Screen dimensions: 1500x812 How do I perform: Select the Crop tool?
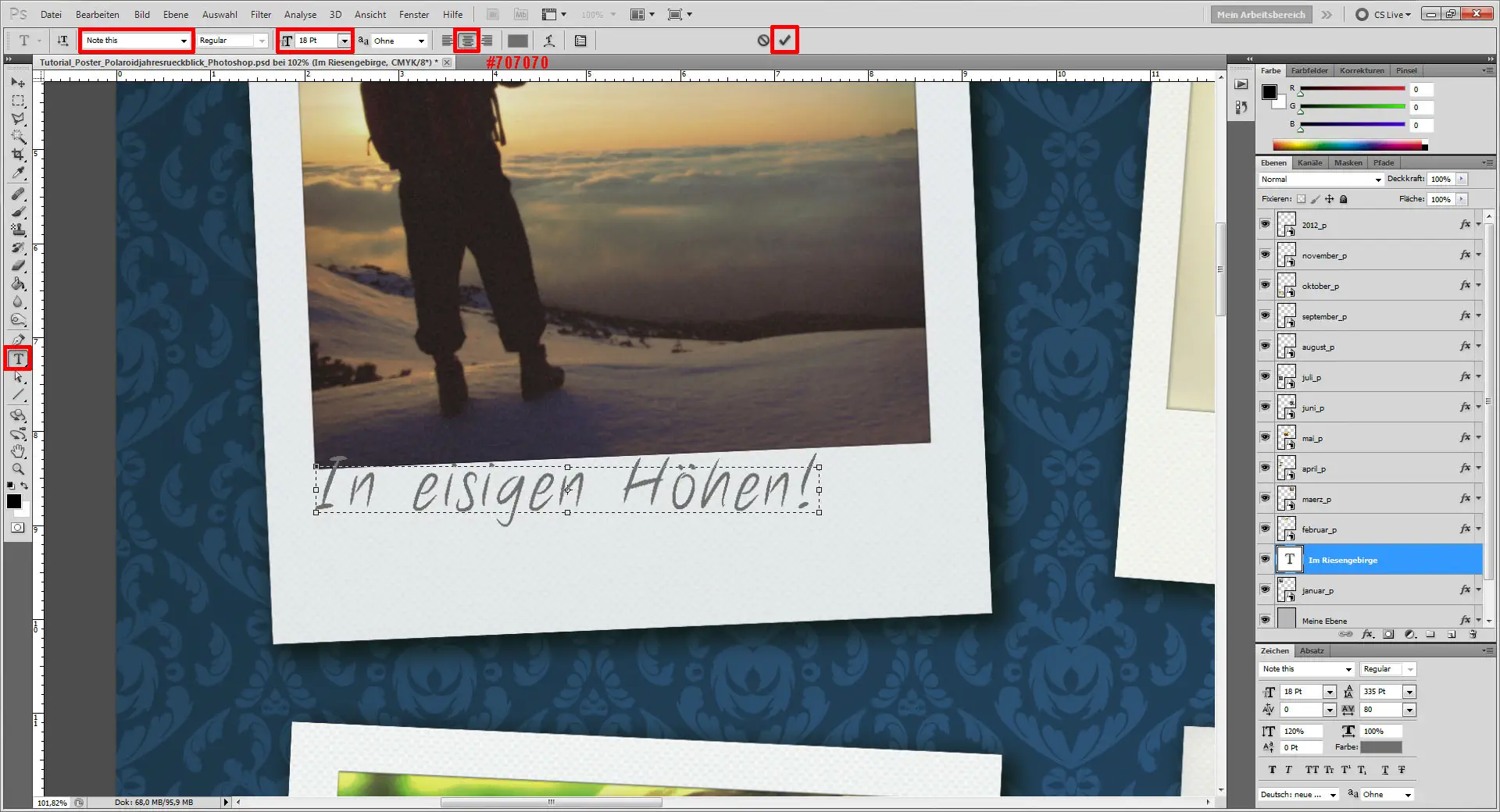click(x=19, y=155)
